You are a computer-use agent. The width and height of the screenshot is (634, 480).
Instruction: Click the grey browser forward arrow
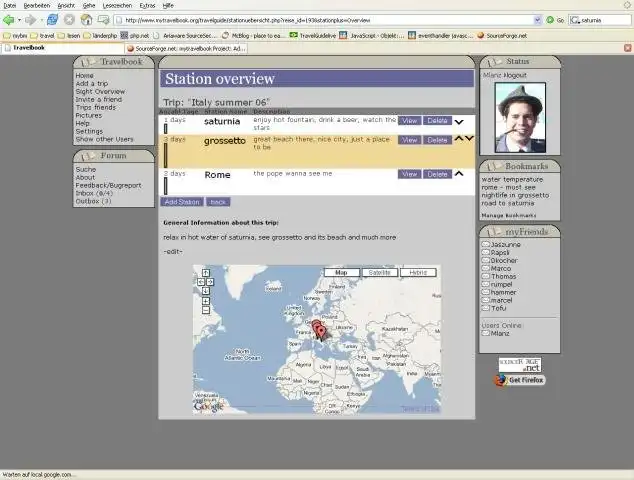pos(30,19)
